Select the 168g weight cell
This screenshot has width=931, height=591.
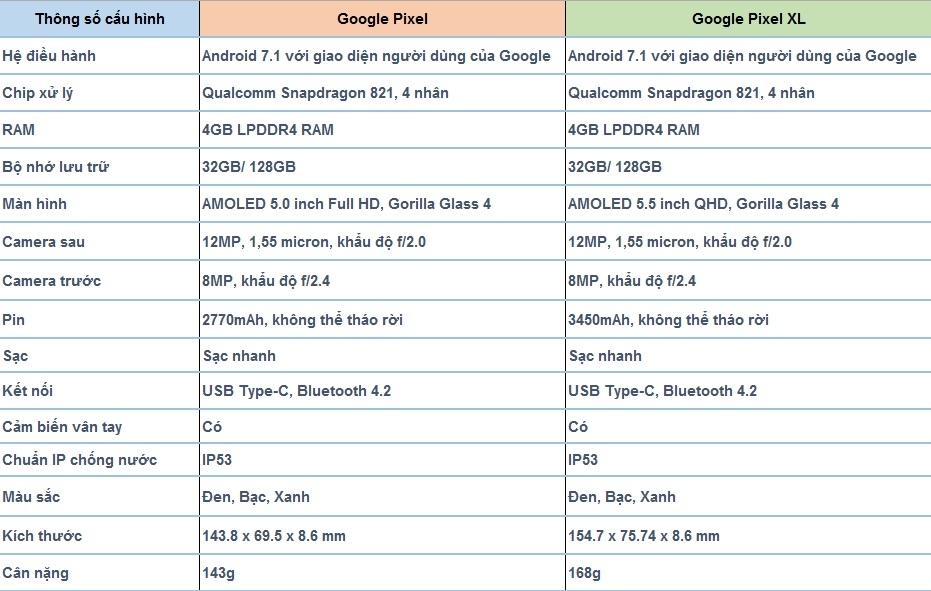584,573
